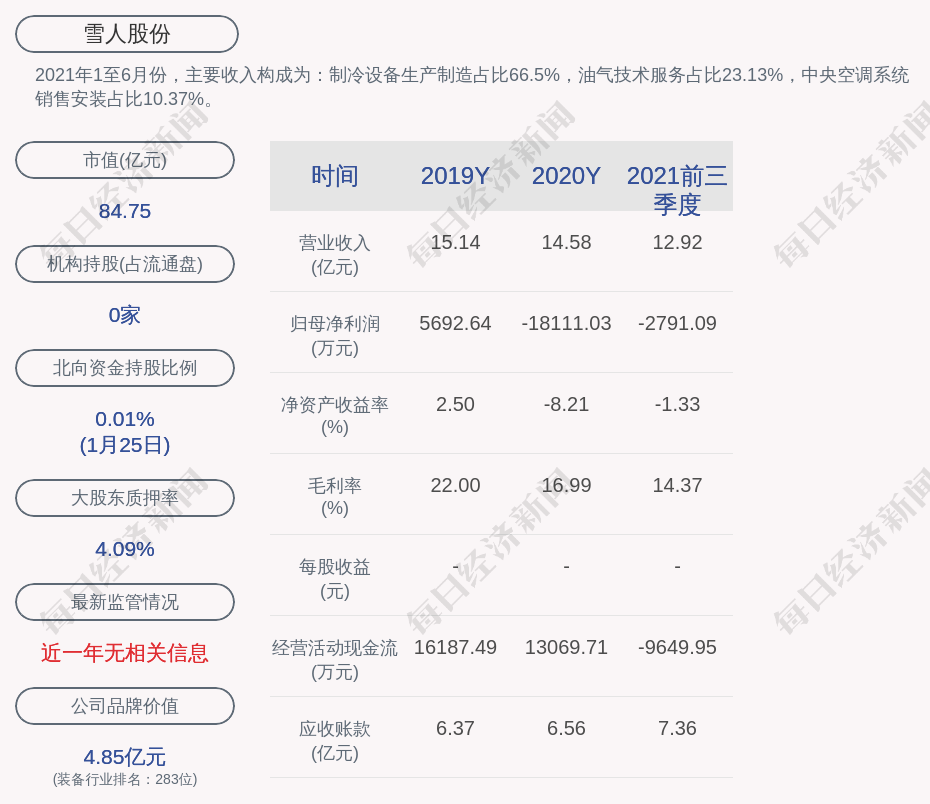Select net profit value -18111.03

tap(566, 323)
